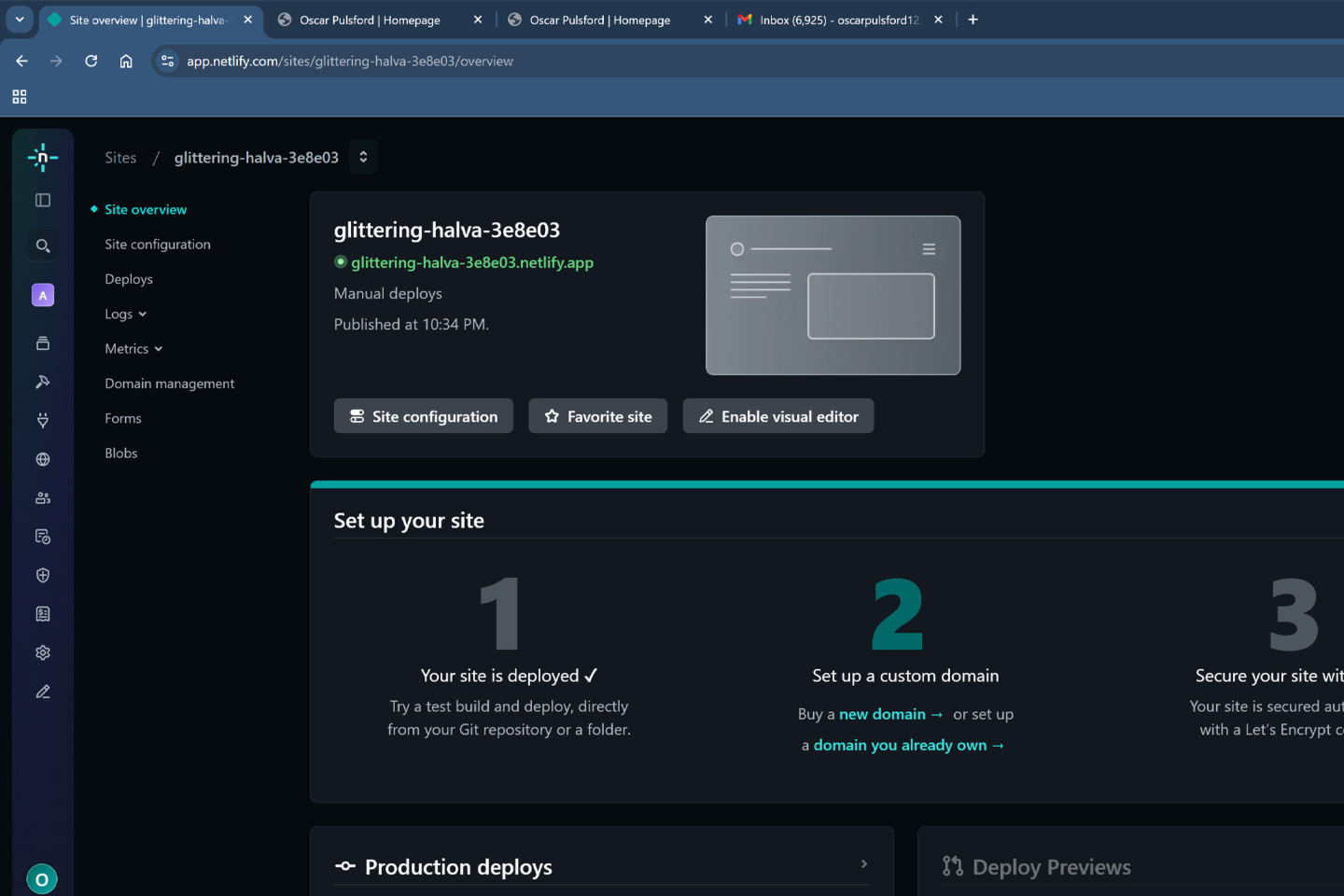Select Deploys in side navigation
Screen dimensions: 1344x896
tap(129, 279)
